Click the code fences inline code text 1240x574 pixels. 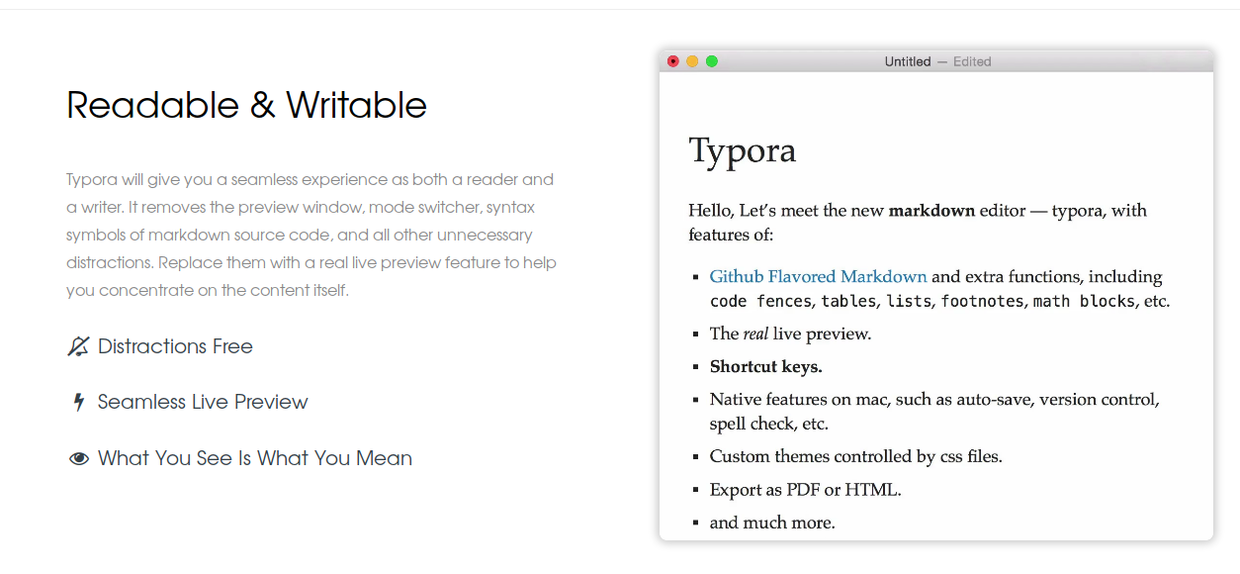[760, 302]
